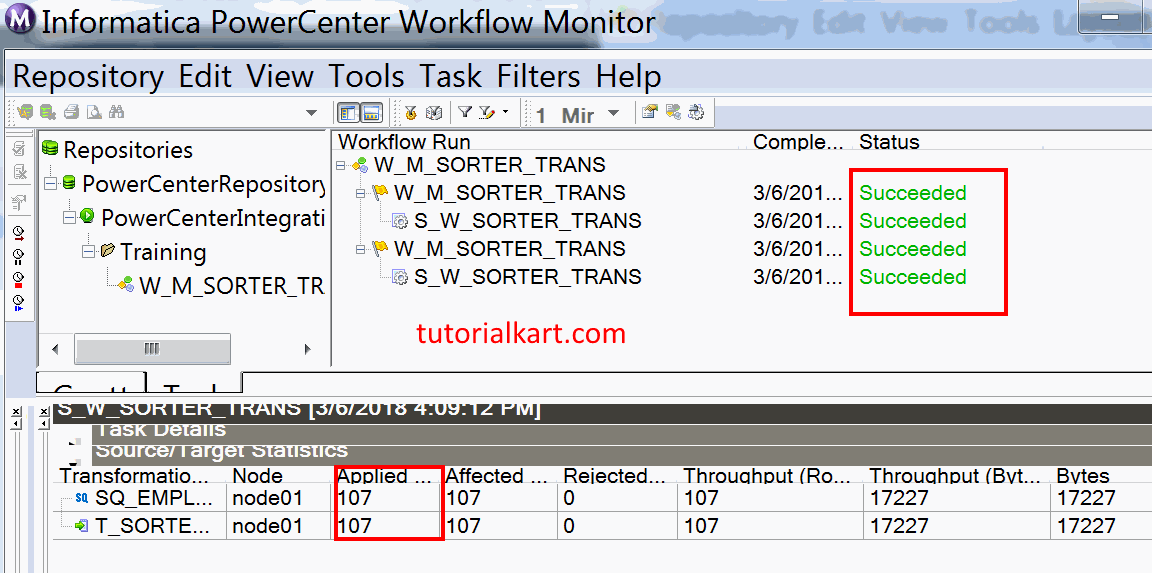Click the medal-shaped icon in the toolbar
The image size is (1152, 573).
410,113
